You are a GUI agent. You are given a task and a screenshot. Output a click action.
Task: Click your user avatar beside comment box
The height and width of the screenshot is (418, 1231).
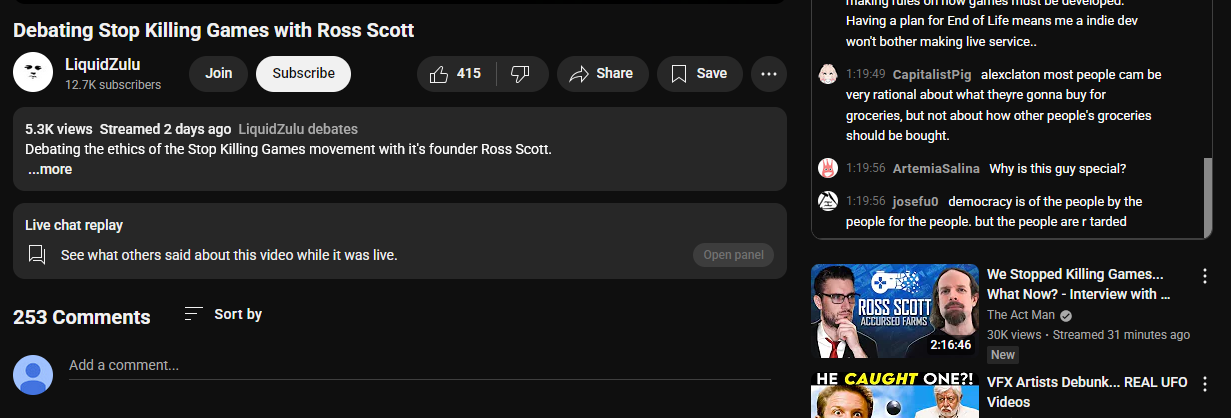(x=33, y=374)
